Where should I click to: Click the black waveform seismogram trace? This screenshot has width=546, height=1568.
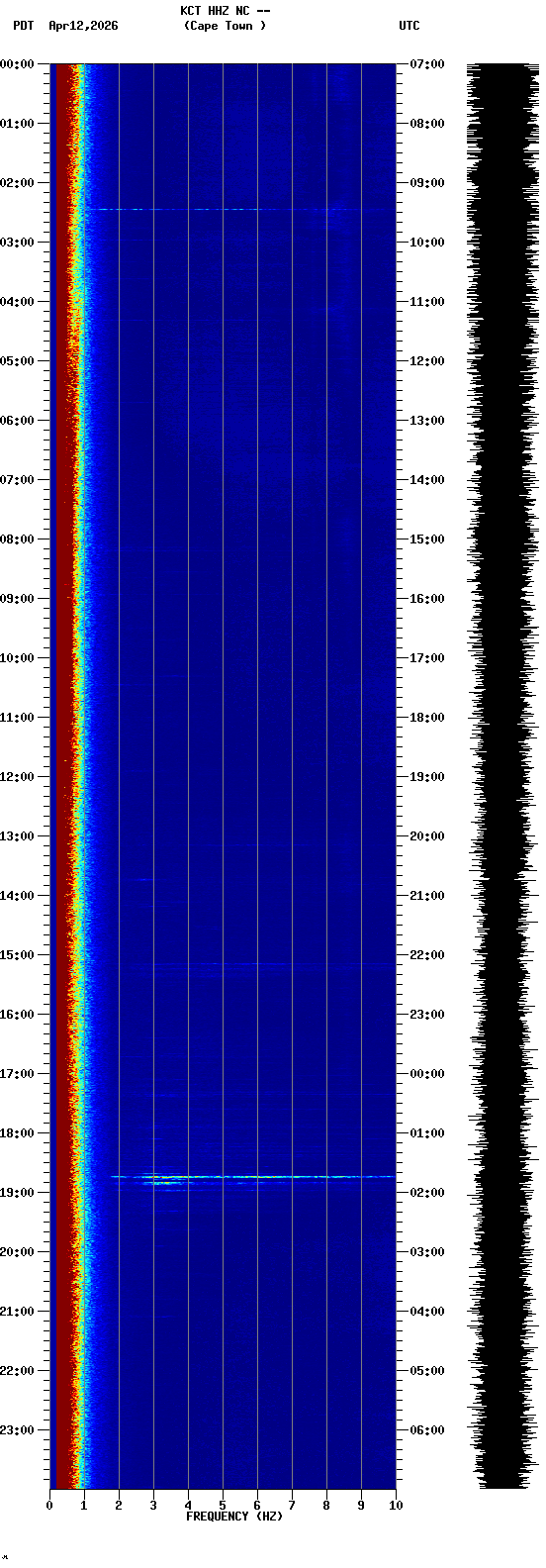(x=503, y=776)
